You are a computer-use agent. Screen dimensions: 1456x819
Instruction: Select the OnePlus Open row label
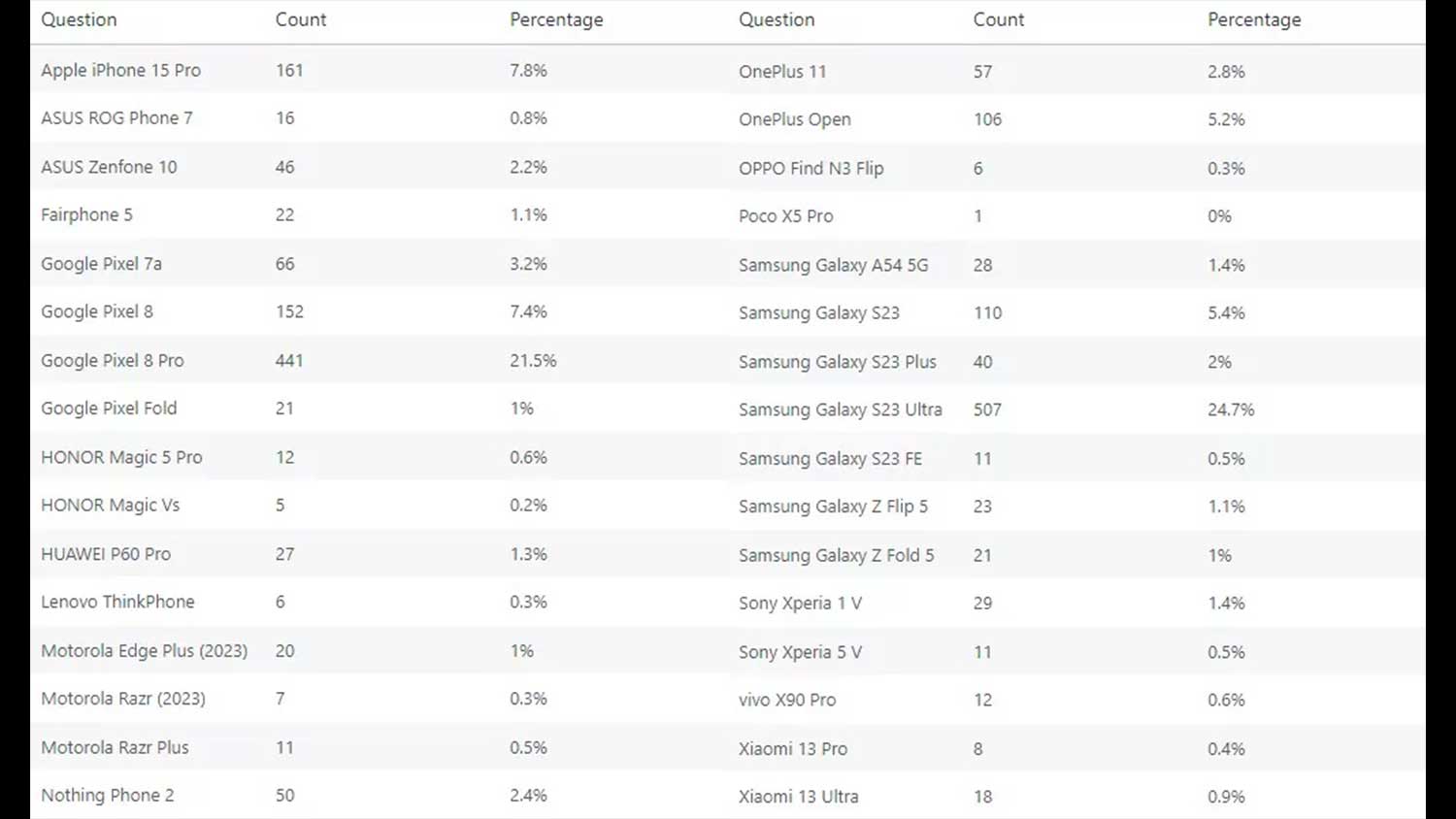pos(794,119)
